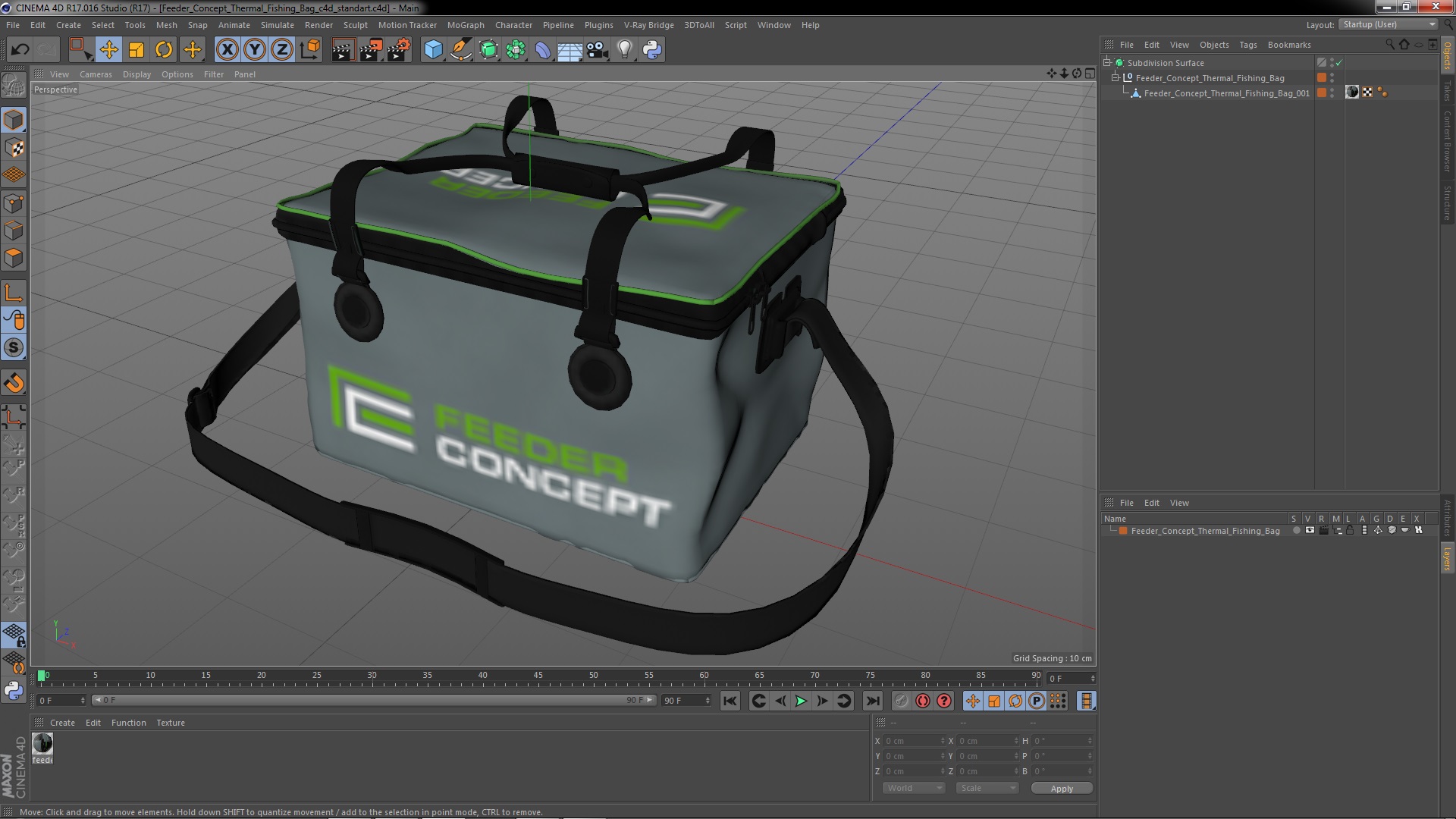Image resolution: width=1456 pixels, height=819 pixels.
Task: Switch to Edges mode
Action: point(14,231)
